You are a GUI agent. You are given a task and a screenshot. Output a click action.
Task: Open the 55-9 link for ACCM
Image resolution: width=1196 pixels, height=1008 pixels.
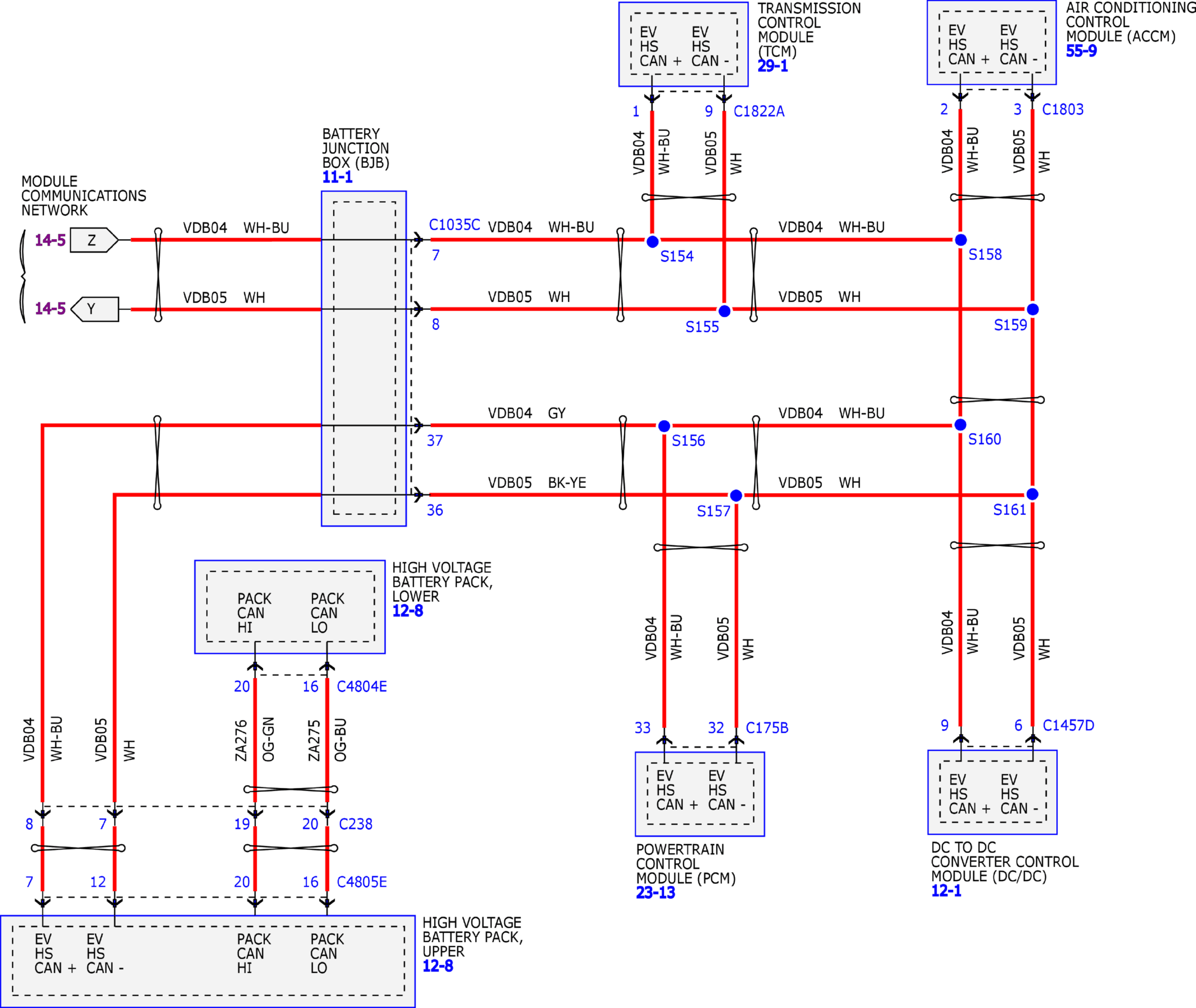(x=1081, y=51)
